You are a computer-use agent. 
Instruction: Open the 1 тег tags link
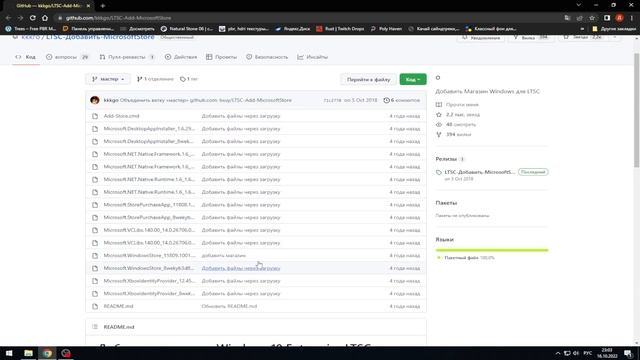point(189,79)
